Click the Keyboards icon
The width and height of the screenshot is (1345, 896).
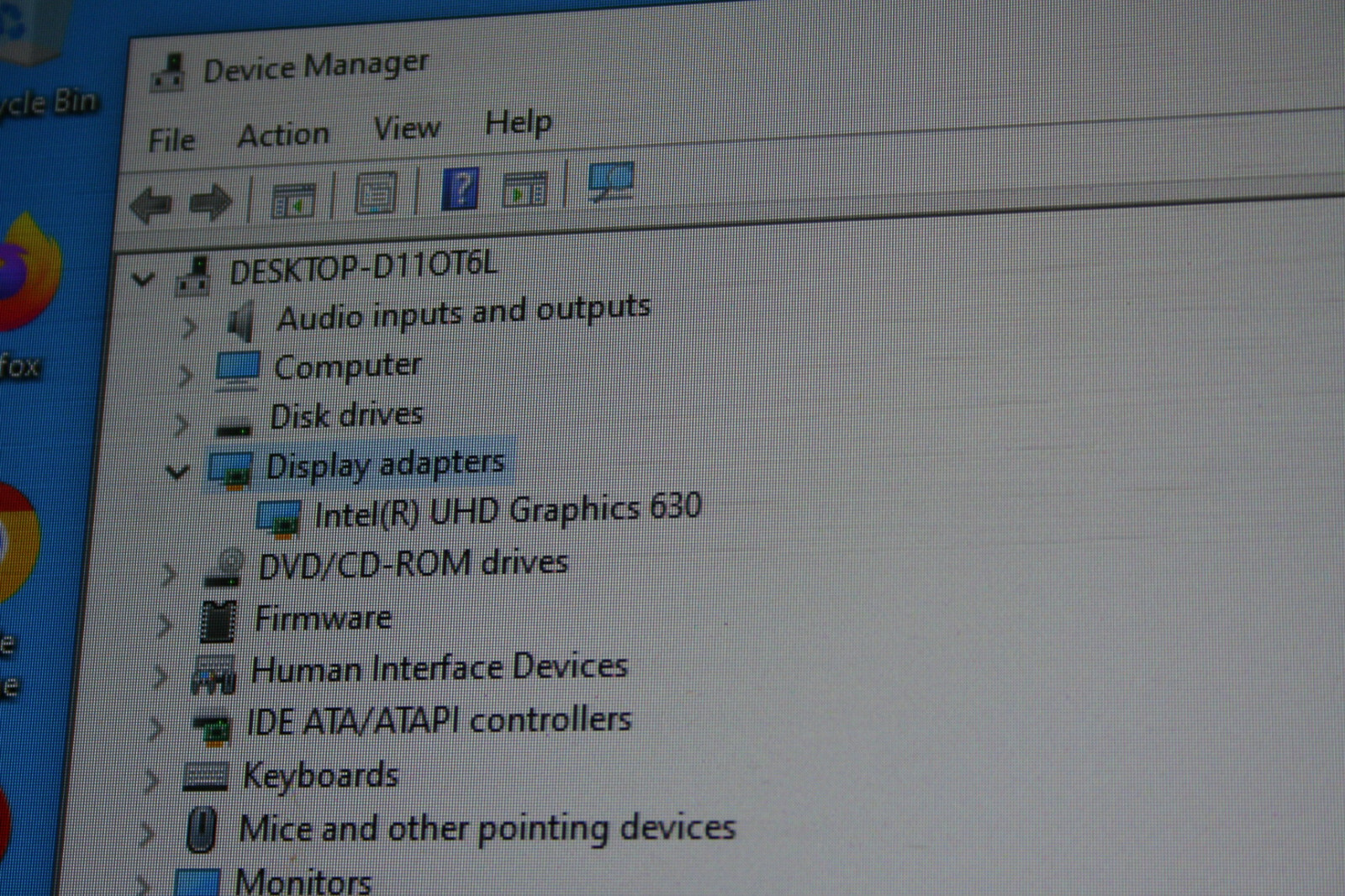point(205,777)
